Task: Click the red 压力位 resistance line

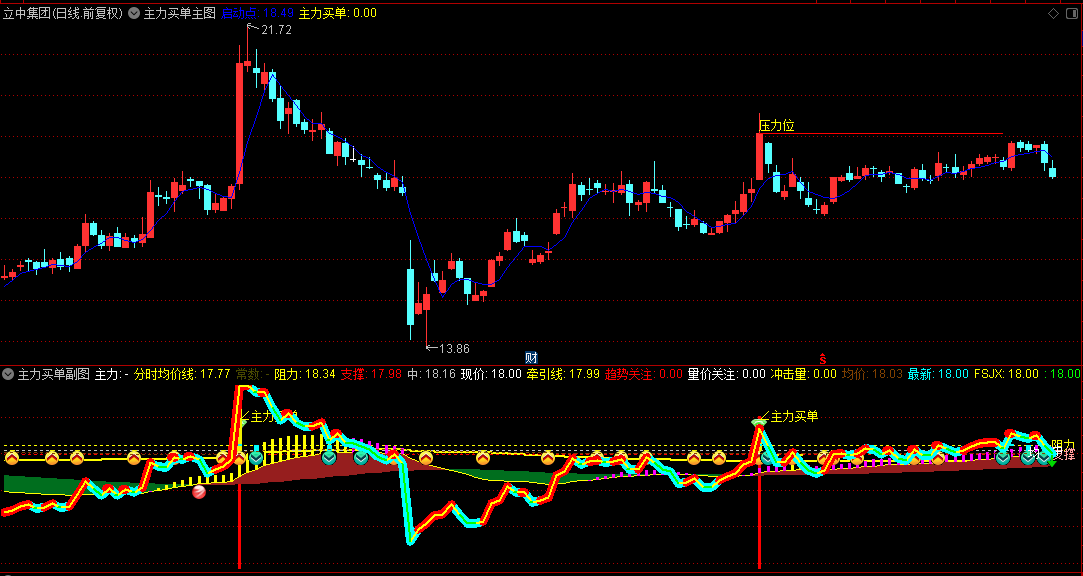Action: pyautogui.click(x=881, y=133)
